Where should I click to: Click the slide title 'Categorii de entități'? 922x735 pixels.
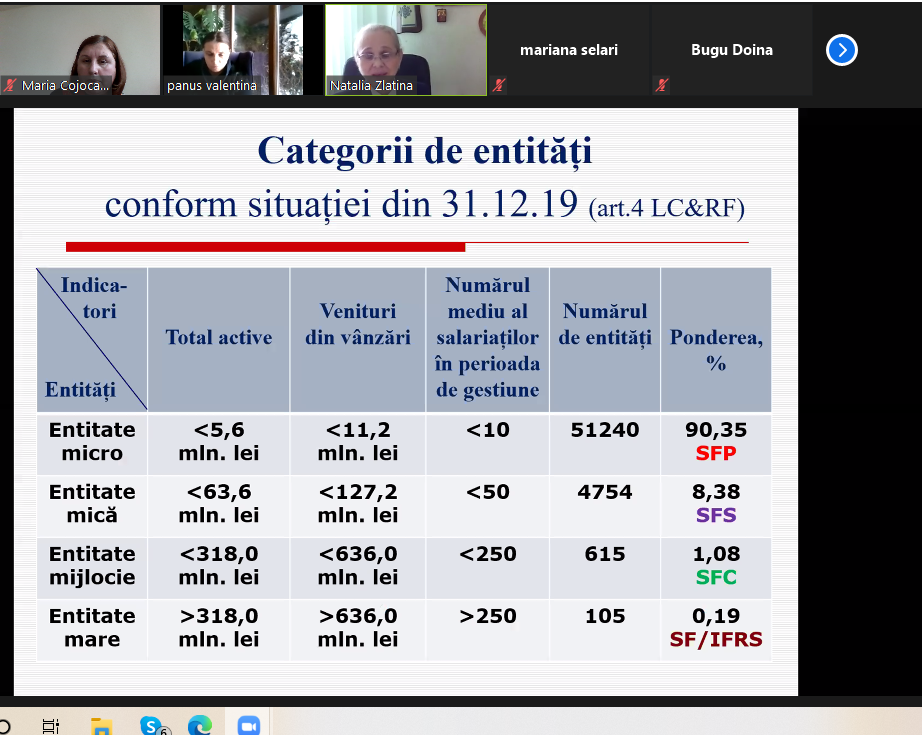click(x=425, y=151)
